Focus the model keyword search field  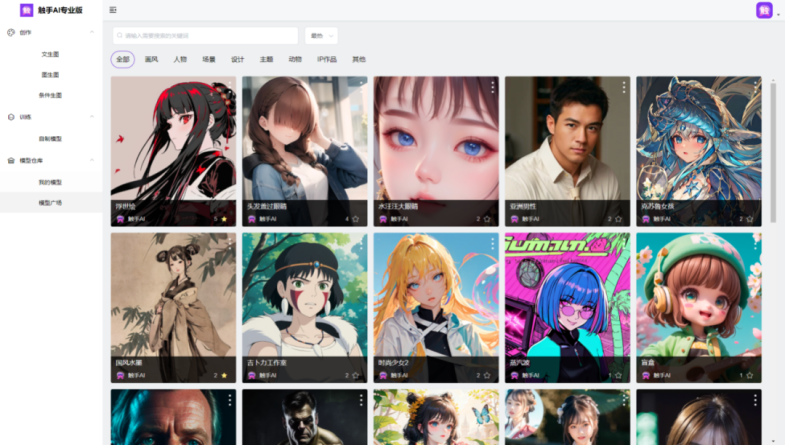(x=205, y=35)
